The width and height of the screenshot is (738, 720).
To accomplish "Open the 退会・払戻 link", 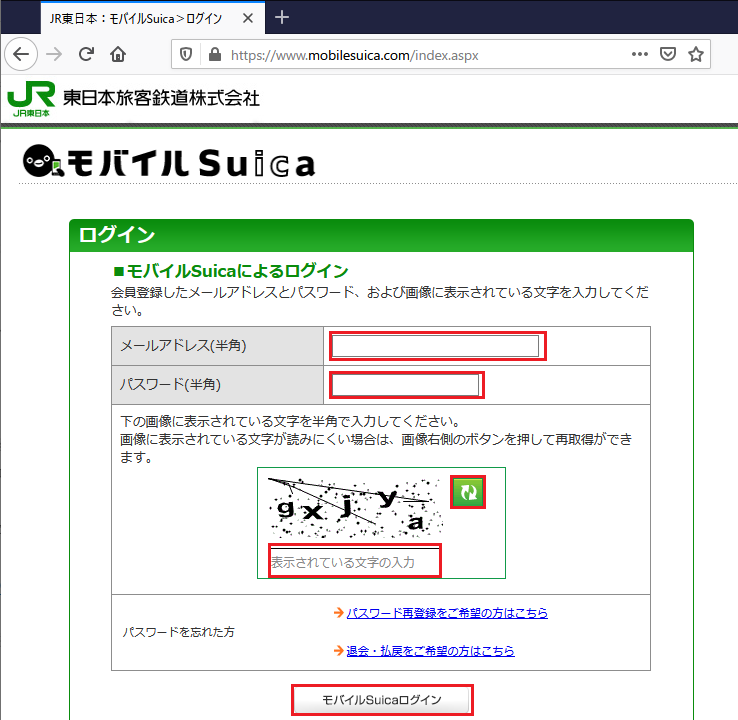I will tap(430, 651).
